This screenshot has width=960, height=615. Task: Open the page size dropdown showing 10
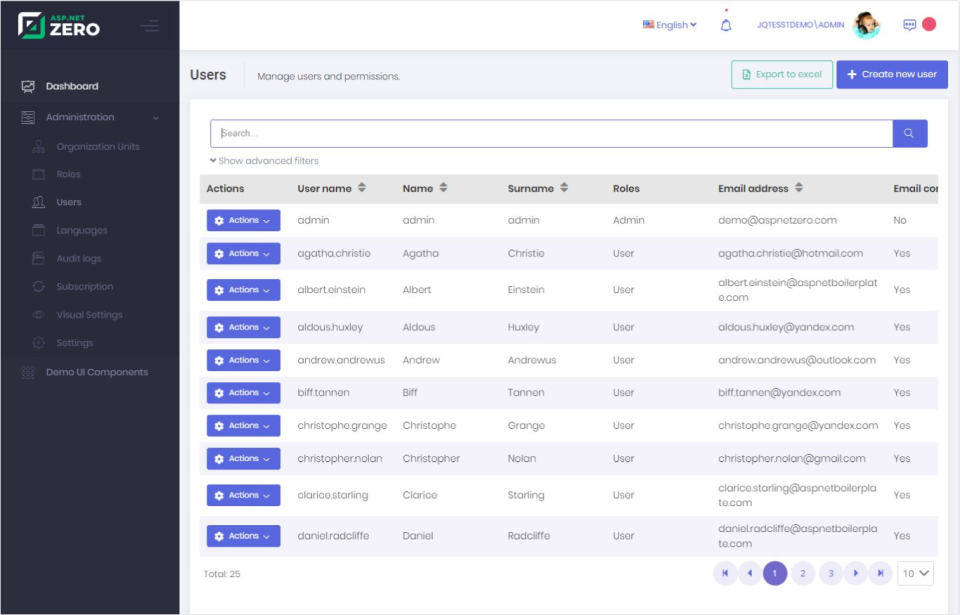[x=915, y=573]
